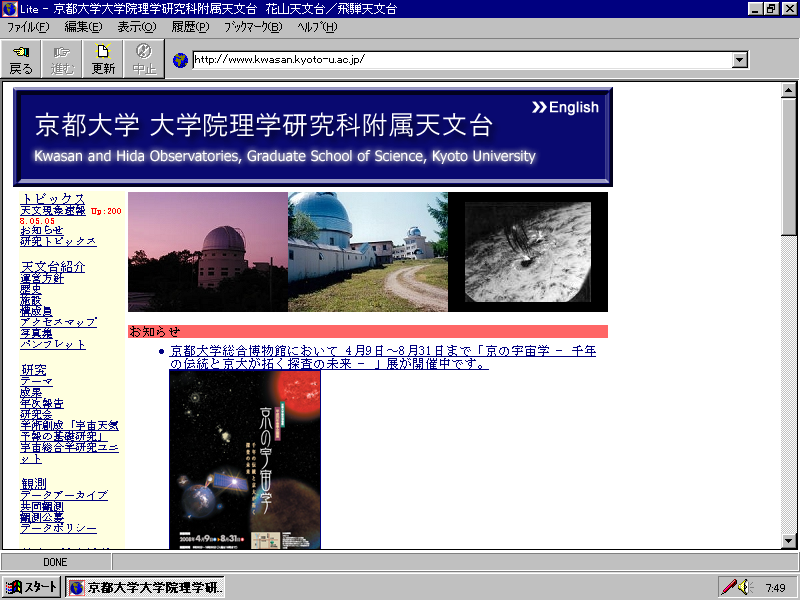Viewport: 800px width, 600px height.
Task: Open the 研究トピックス sidebar link
Action: [x=58, y=241]
